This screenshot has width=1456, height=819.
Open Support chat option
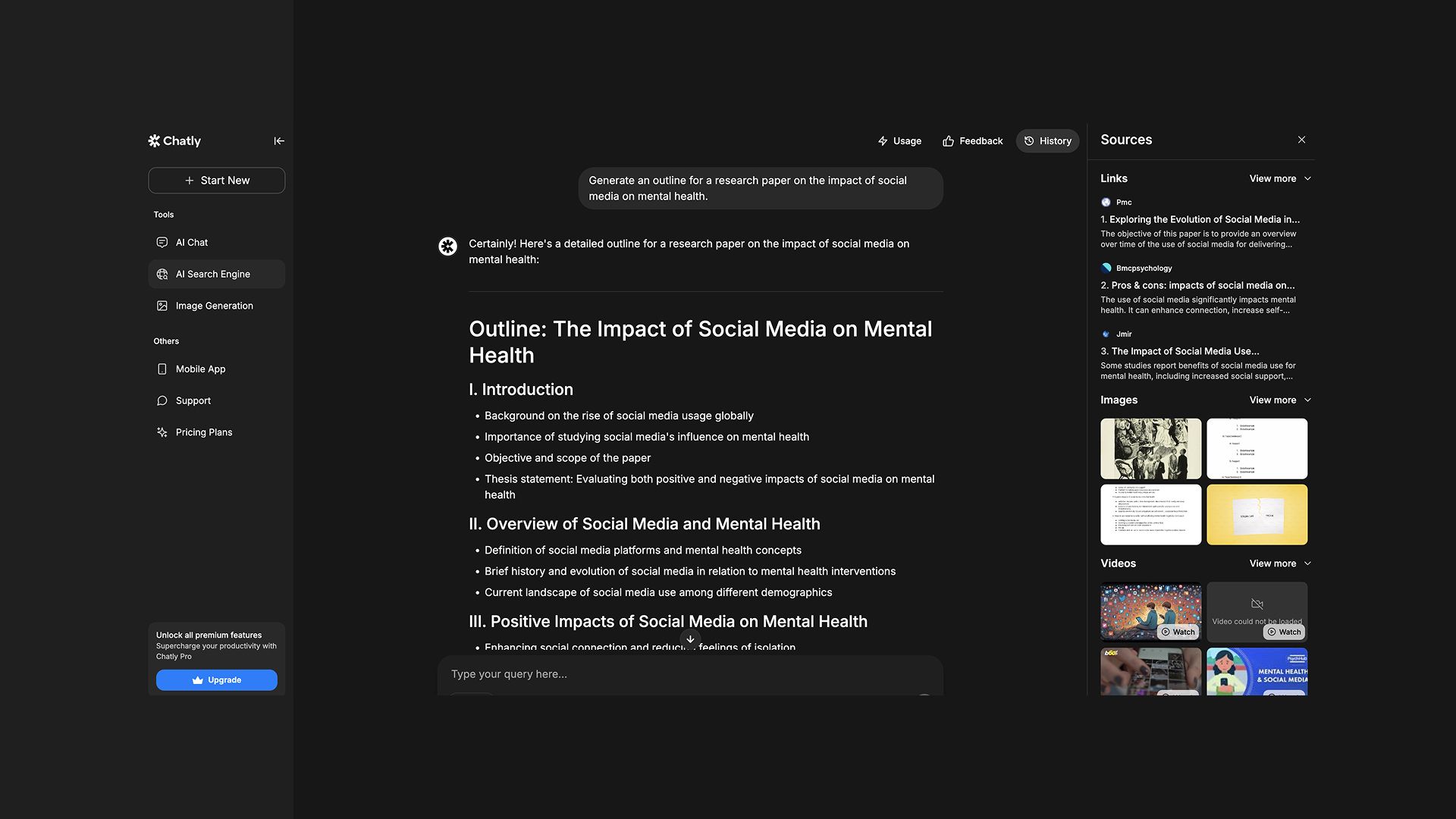193,401
